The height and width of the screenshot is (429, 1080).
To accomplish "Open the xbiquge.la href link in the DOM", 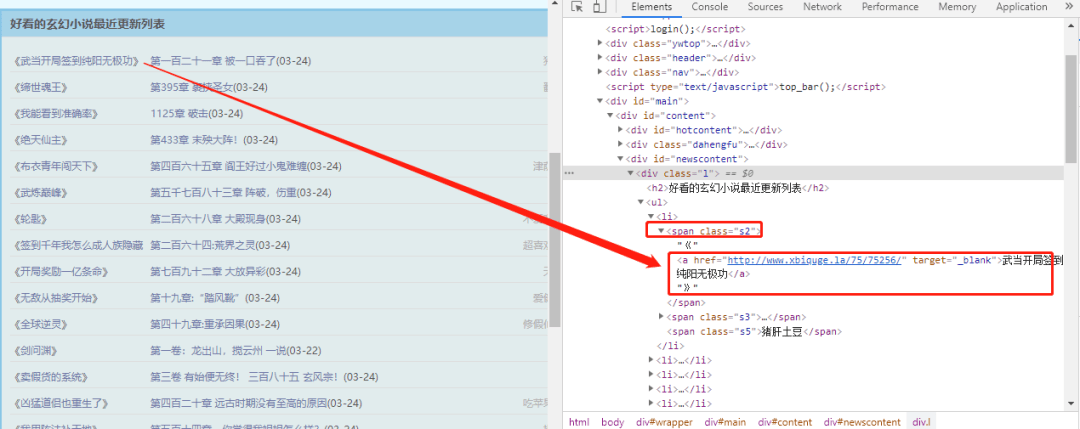I will tap(815, 260).
